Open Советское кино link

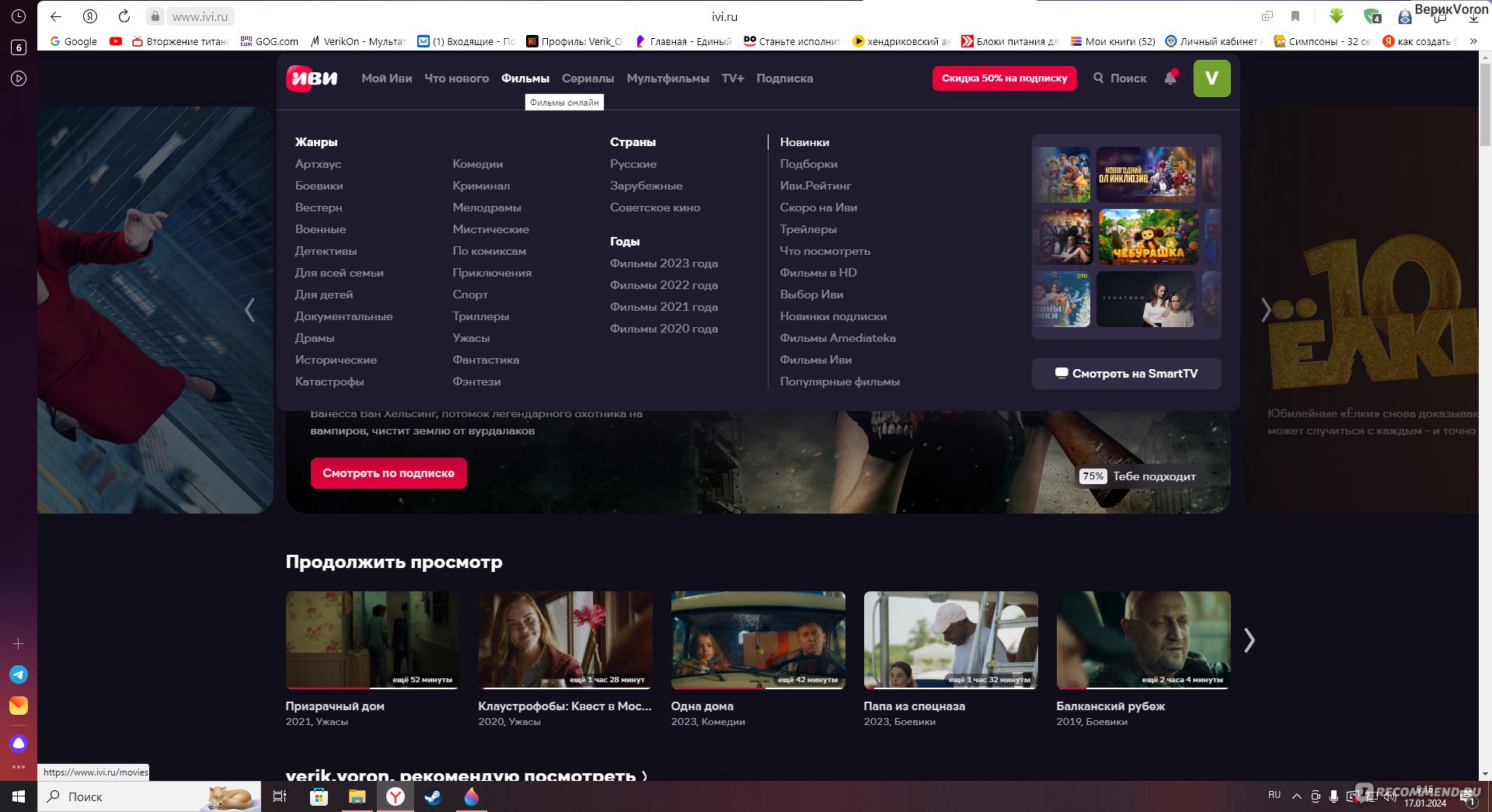point(655,207)
